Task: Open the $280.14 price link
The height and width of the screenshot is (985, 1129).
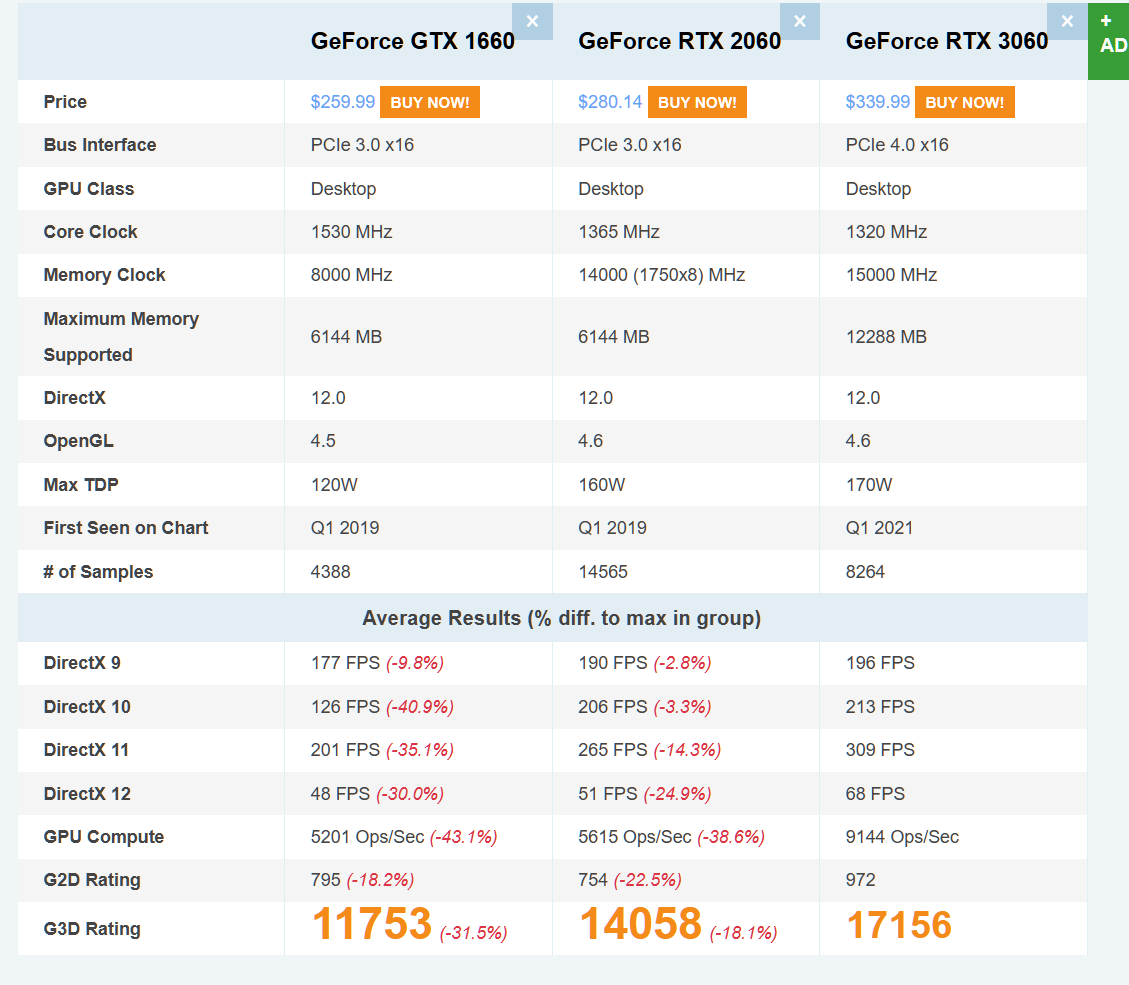Action: 610,102
